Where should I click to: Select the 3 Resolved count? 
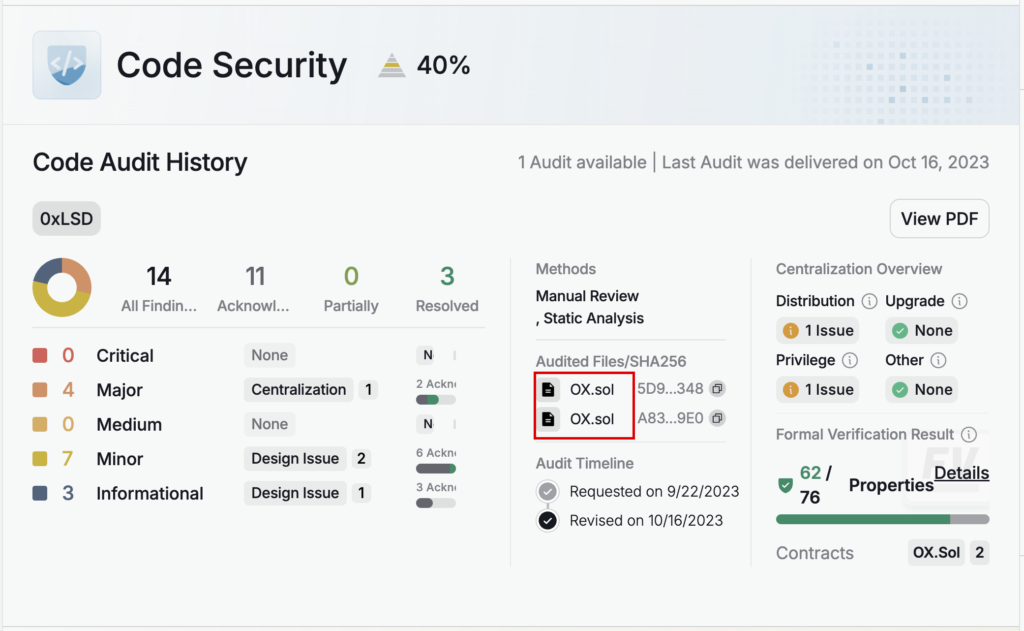pos(447,276)
